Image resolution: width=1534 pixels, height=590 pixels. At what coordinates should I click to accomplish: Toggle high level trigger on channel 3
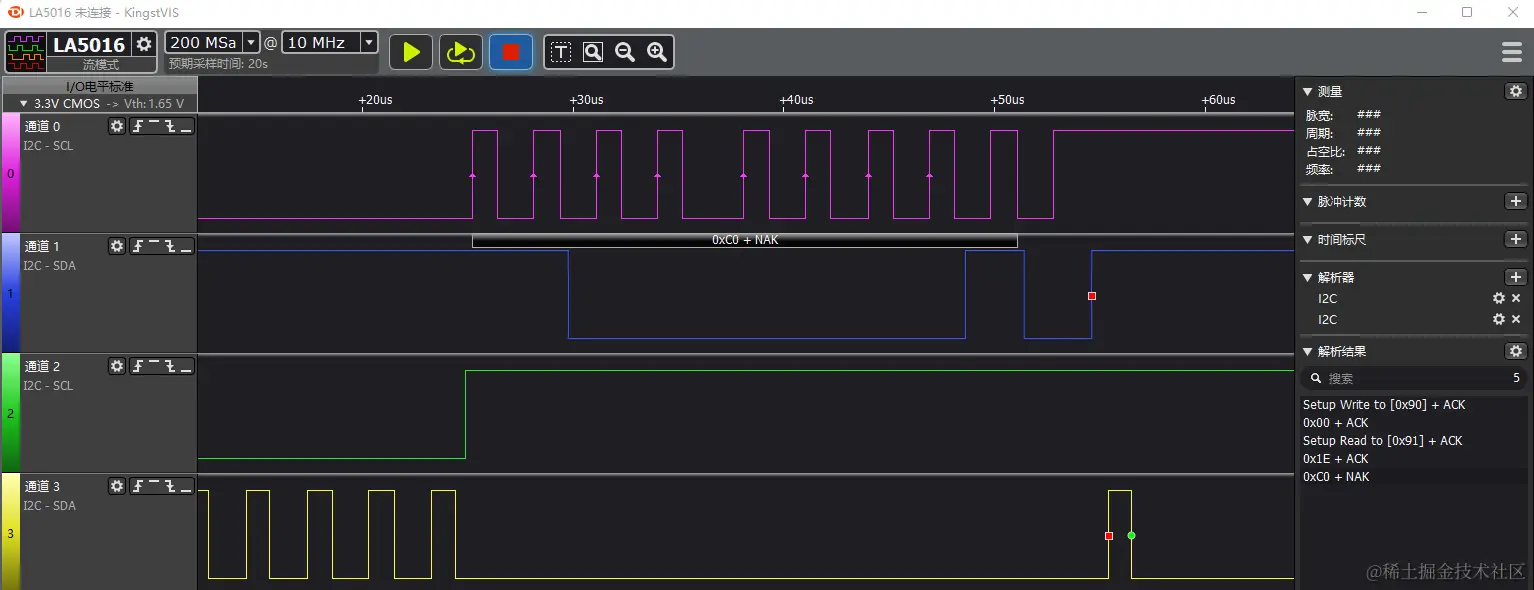point(154,486)
